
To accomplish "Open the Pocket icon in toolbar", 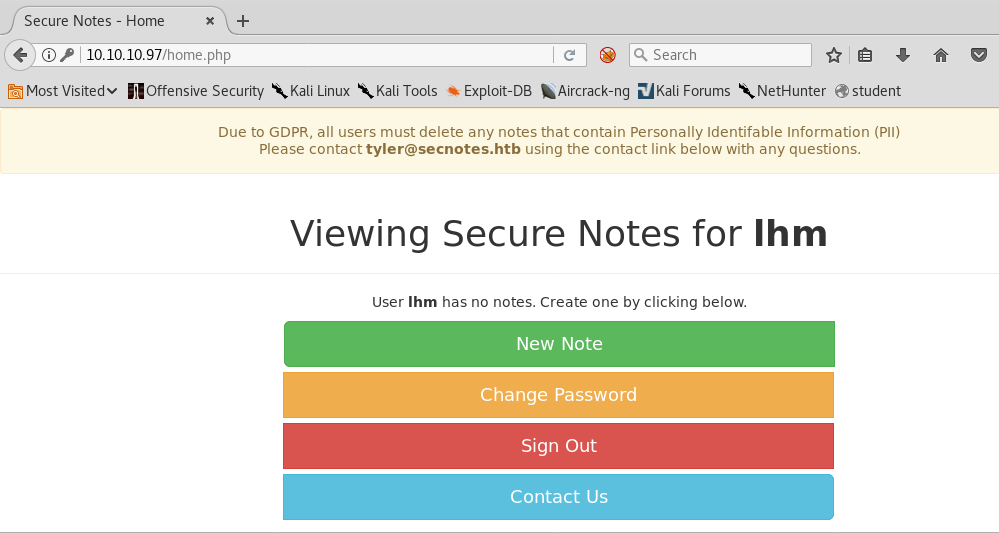I will (x=977, y=55).
